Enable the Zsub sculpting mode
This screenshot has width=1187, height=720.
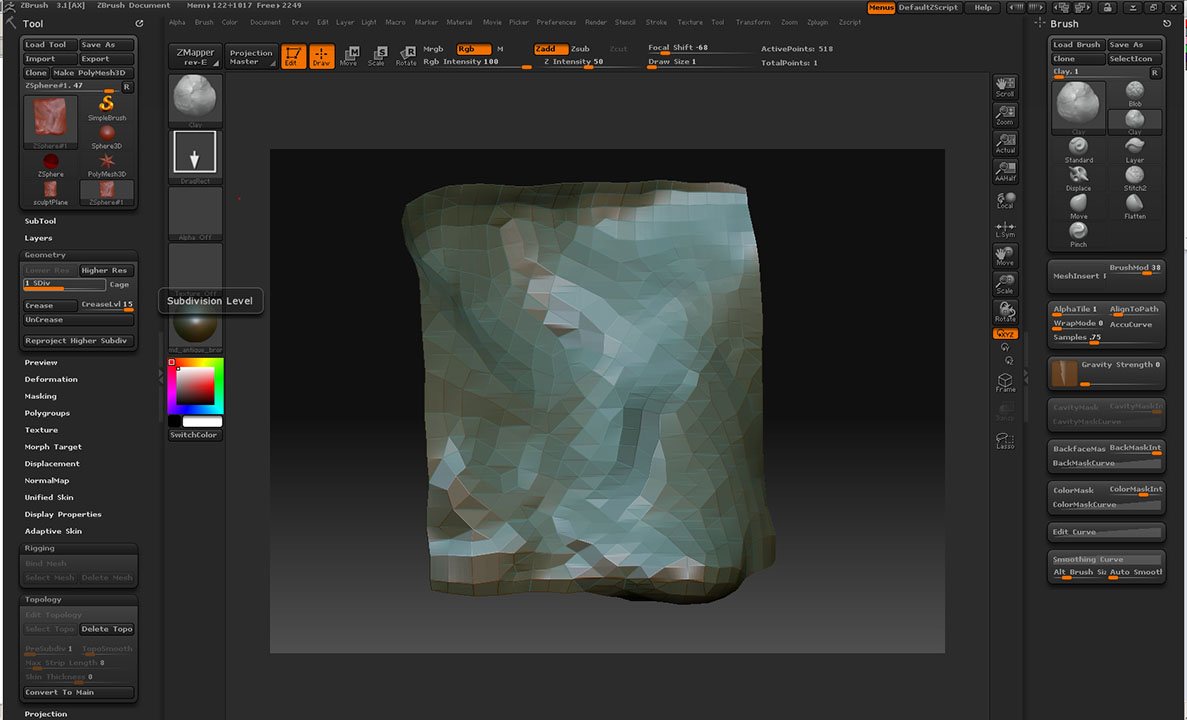(x=580, y=49)
